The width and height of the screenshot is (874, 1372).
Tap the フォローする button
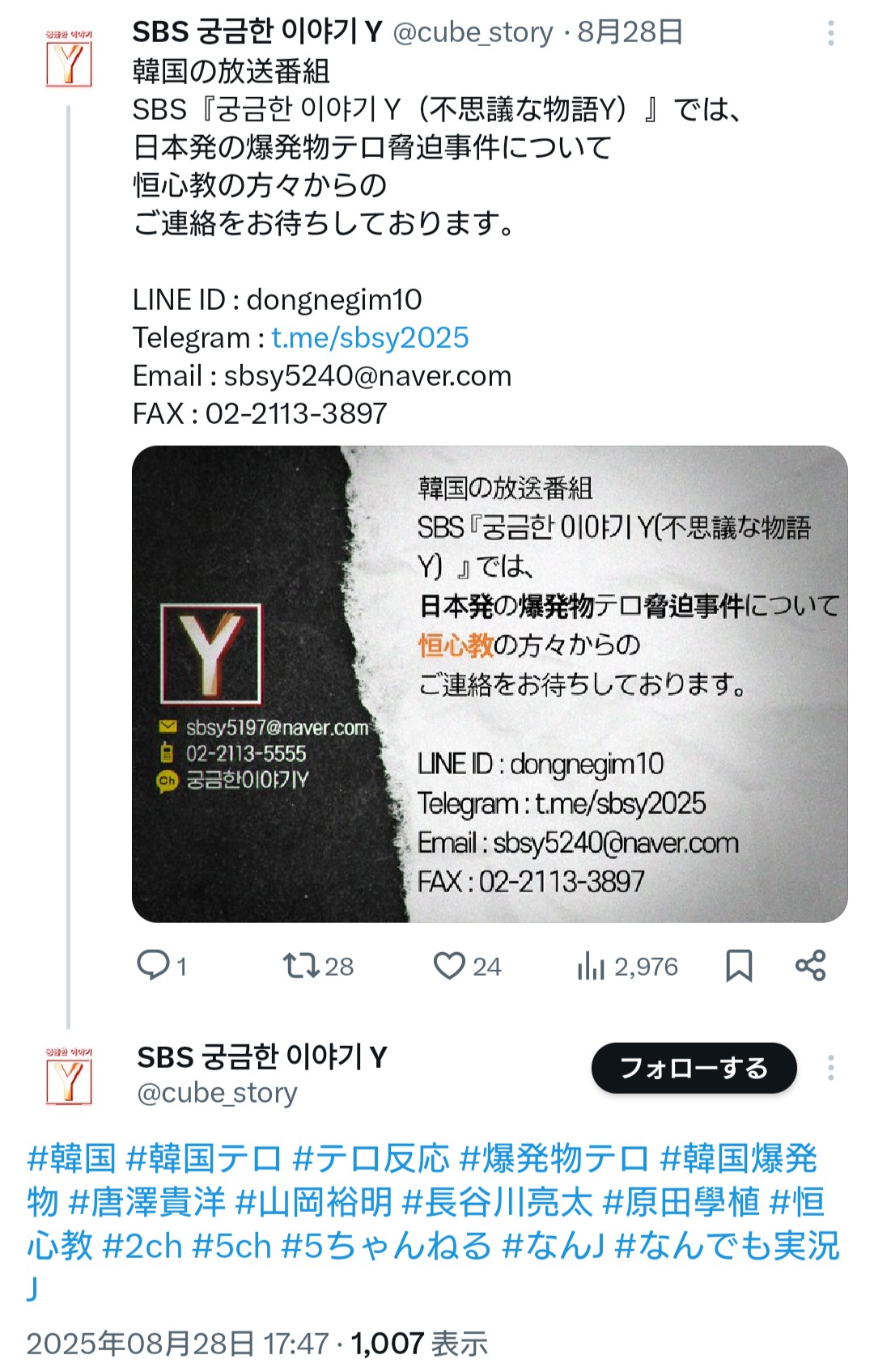point(694,1068)
